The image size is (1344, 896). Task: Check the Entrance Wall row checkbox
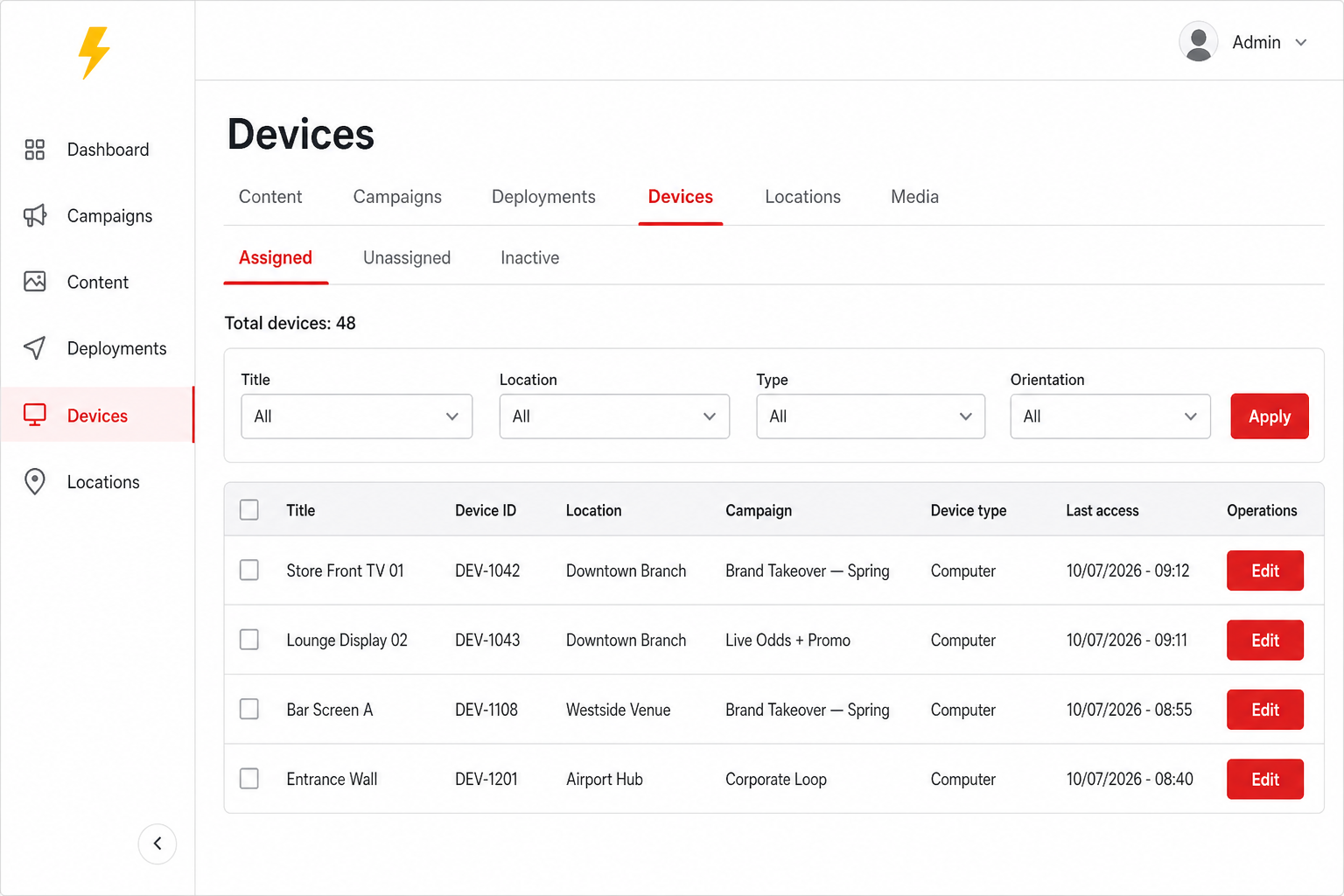[x=249, y=779]
